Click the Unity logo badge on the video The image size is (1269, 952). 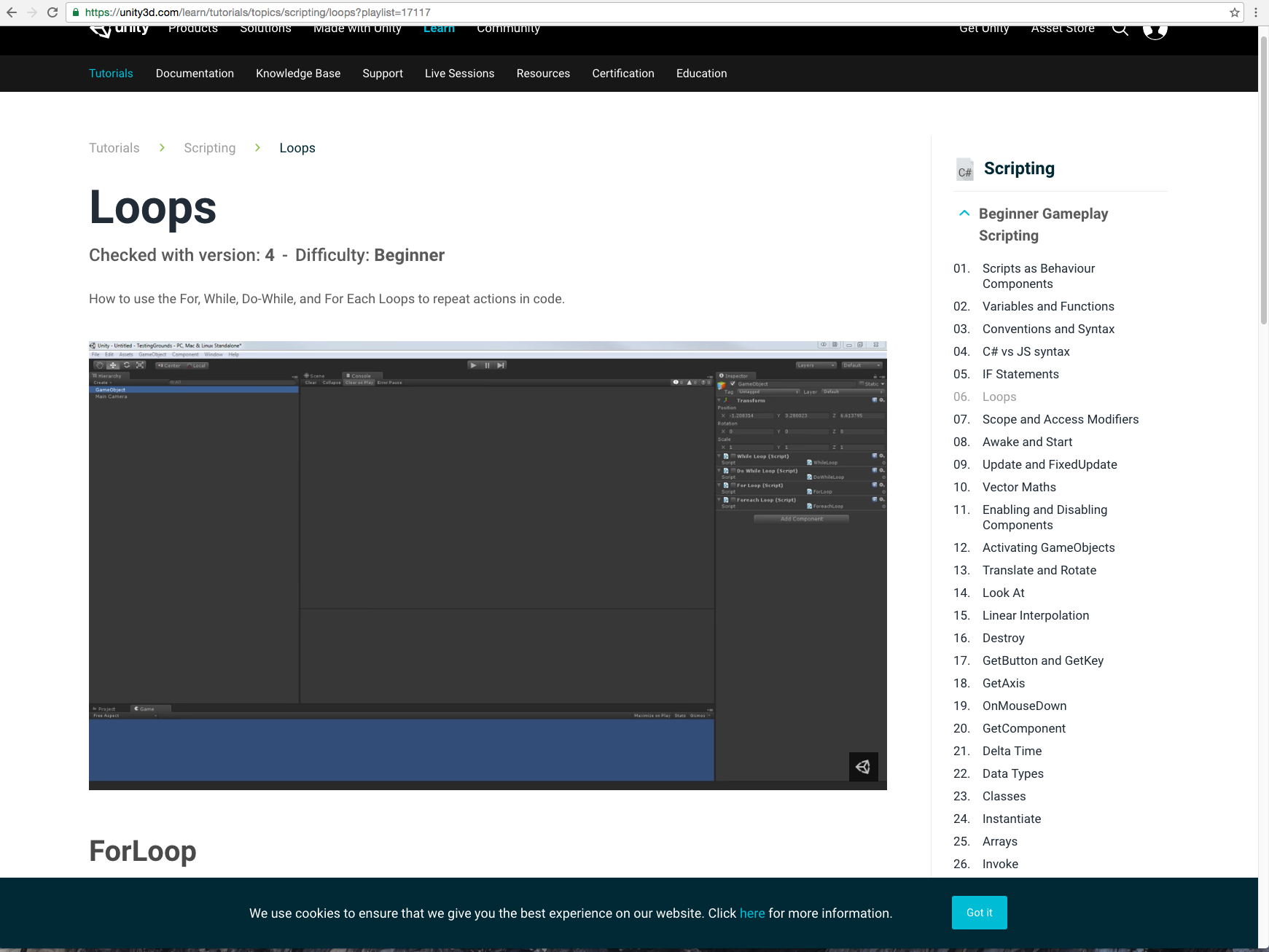[x=864, y=767]
